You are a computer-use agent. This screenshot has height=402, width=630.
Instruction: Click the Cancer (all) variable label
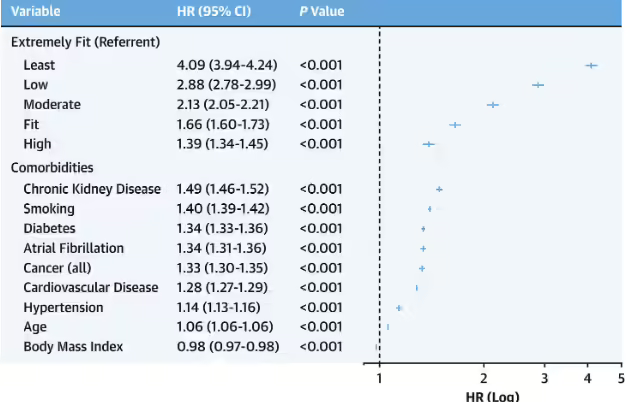click(x=59, y=268)
